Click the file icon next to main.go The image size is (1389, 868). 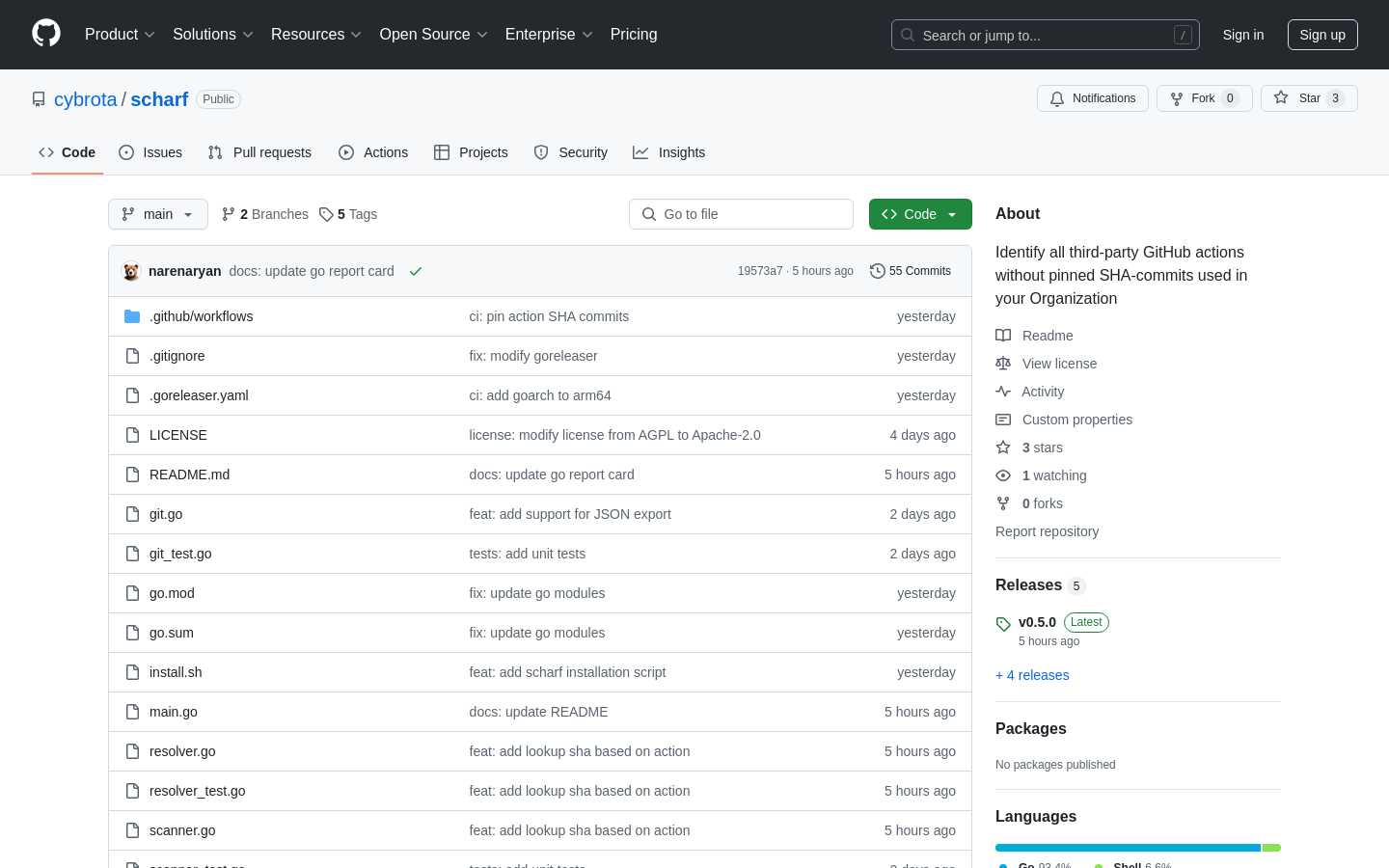pyautogui.click(x=132, y=712)
